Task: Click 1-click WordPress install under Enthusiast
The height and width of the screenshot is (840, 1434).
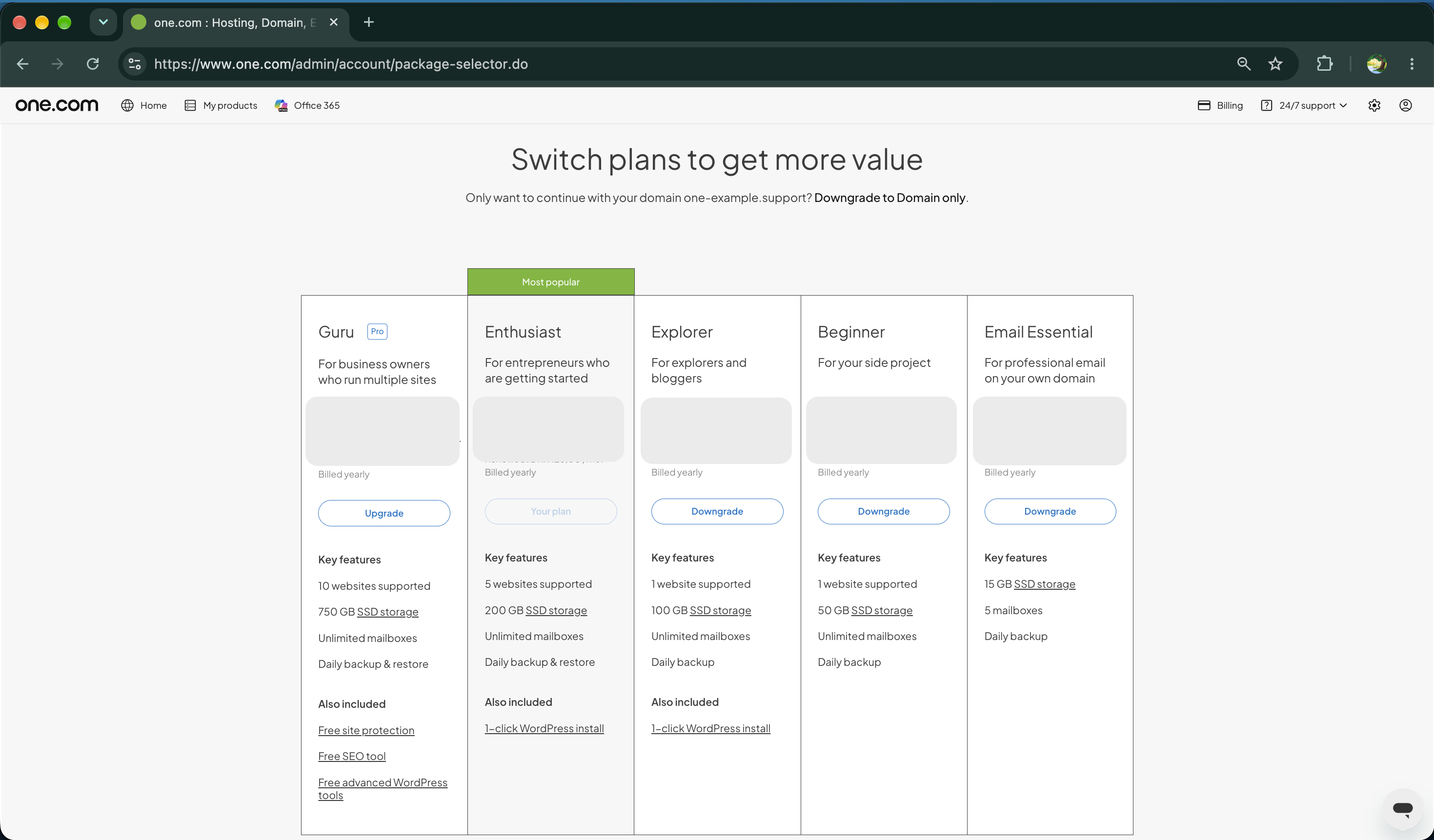Action: tap(544, 728)
